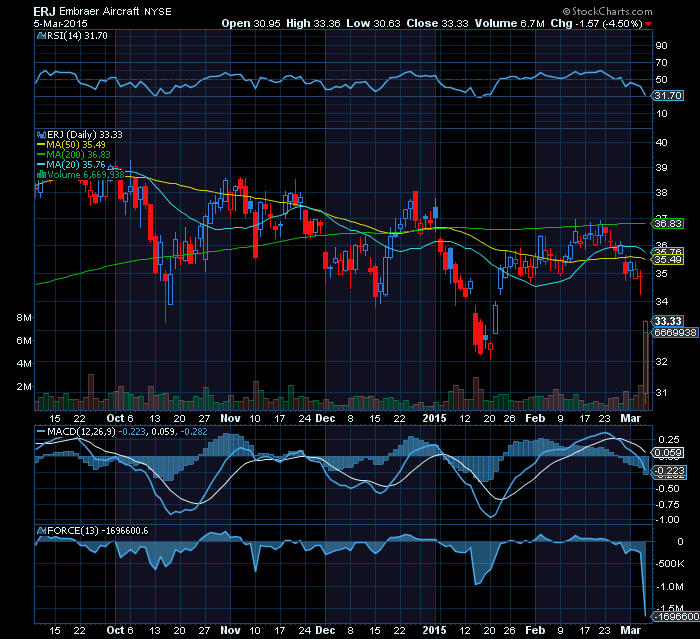This screenshot has width=700, height=639.
Task: Click the 6669938 volume axis tag
Action: point(675,333)
